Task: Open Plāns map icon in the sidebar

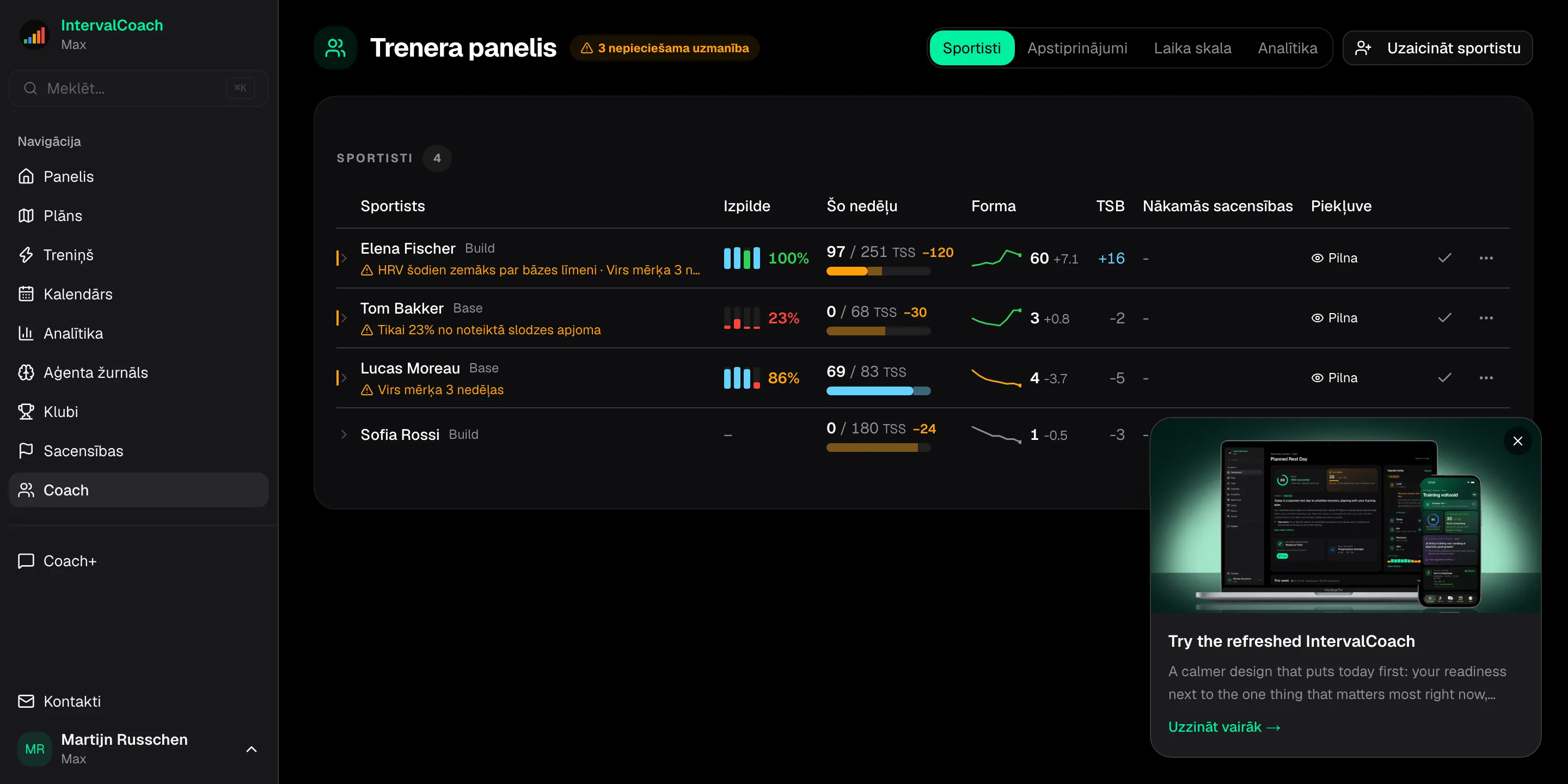Action: click(26, 216)
